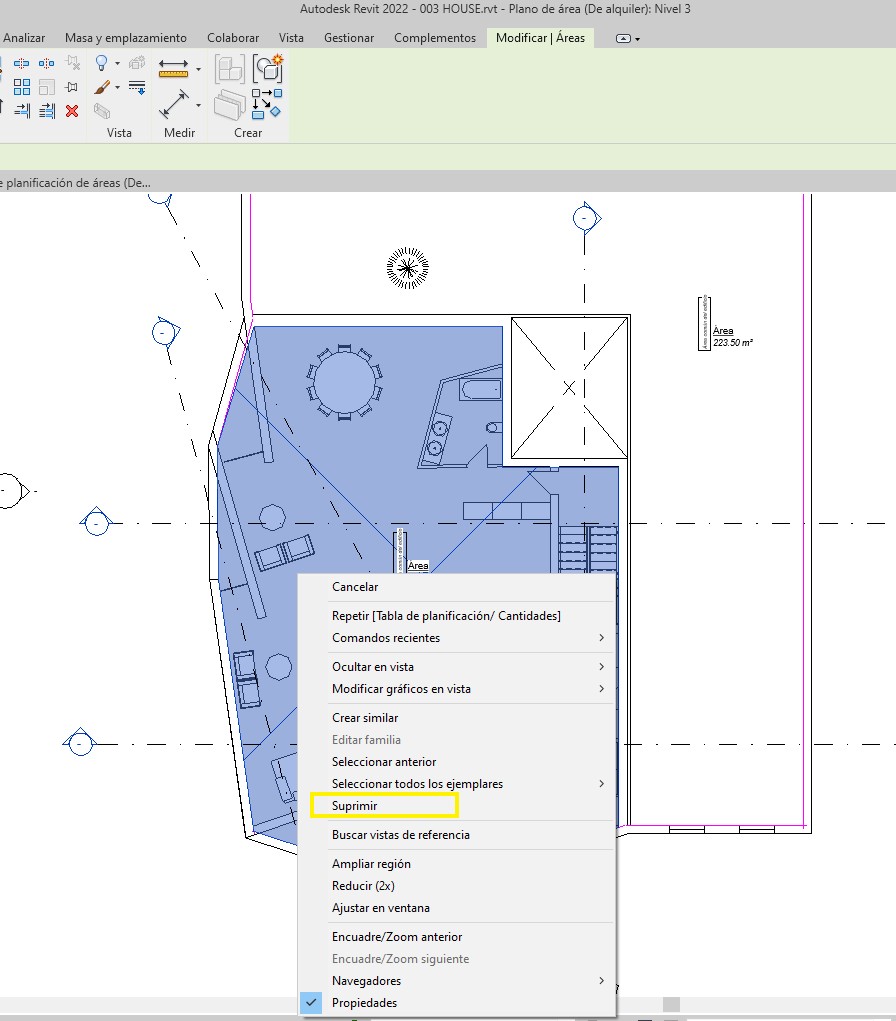Click the red X delete icon

click(x=72, y=111)
